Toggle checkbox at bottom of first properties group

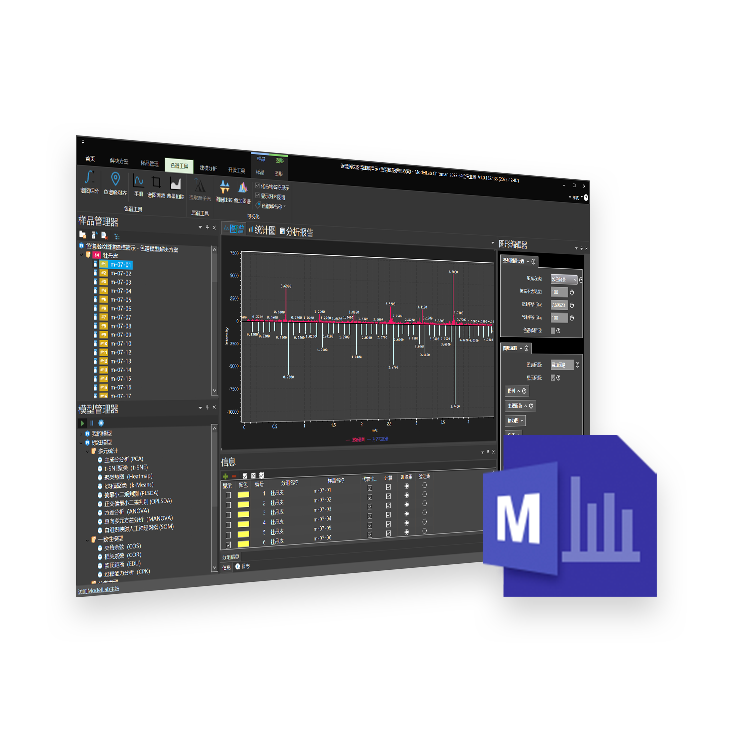point(554,331)
